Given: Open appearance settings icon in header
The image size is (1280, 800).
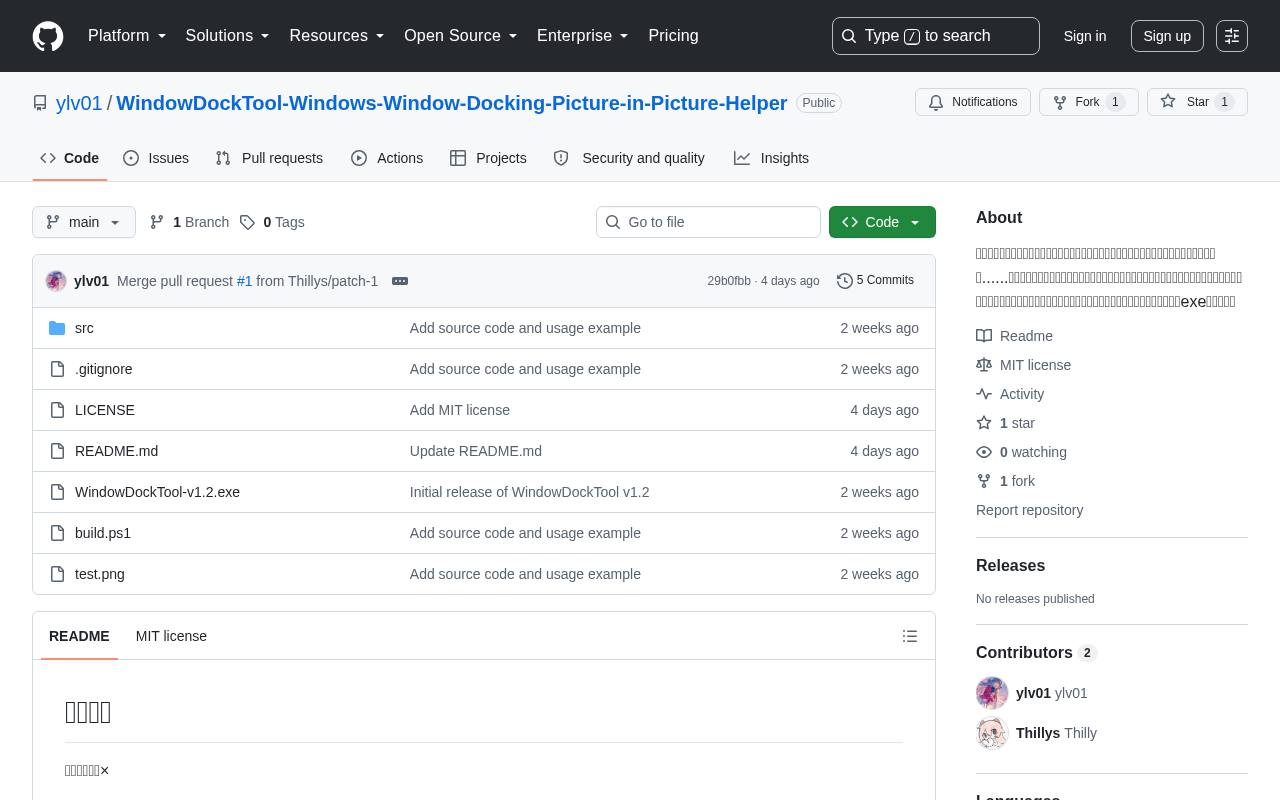Looking at the screenshot, I should click(x=1232, y=36).
